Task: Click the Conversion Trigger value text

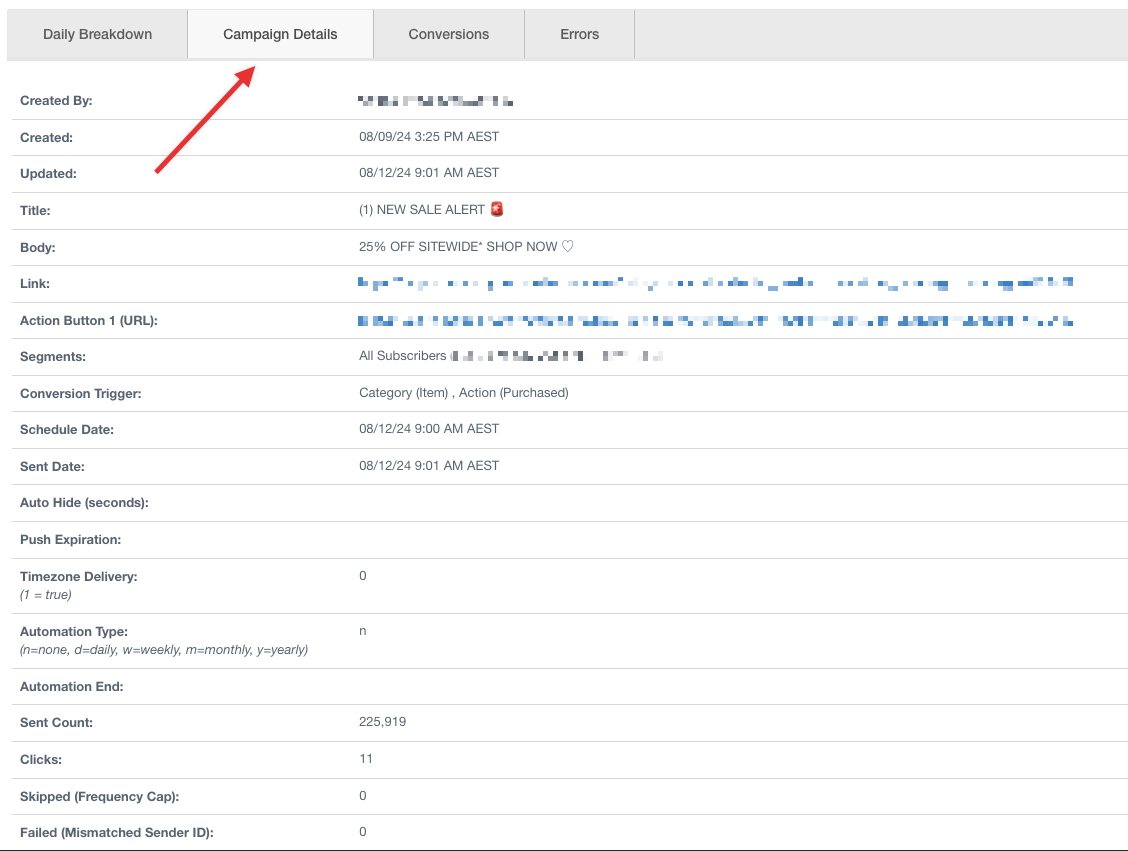Action: tap(463, 393)
